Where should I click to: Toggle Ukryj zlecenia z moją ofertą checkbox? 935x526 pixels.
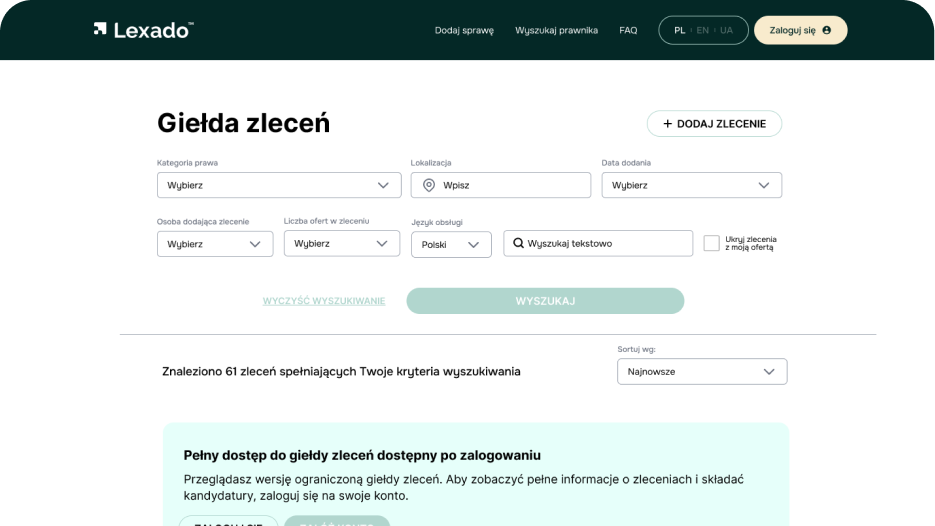point(711,243)
